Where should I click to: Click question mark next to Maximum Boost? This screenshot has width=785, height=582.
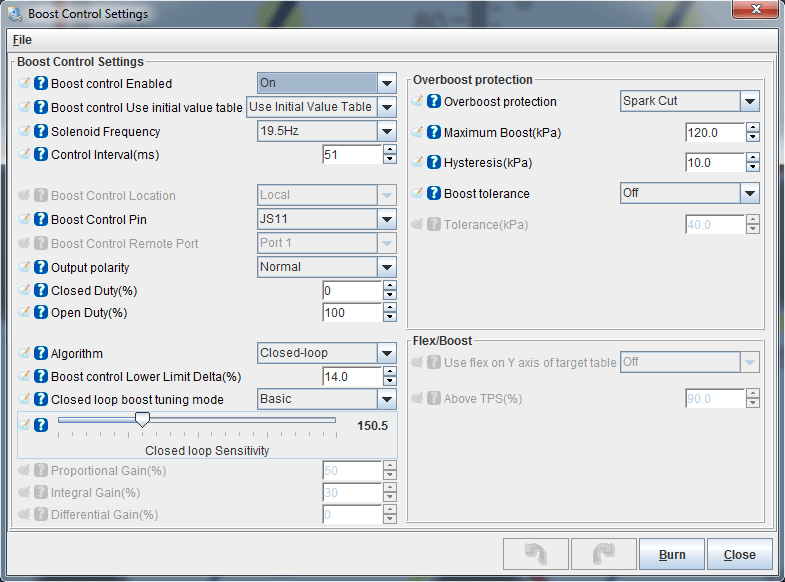point(434,133)
